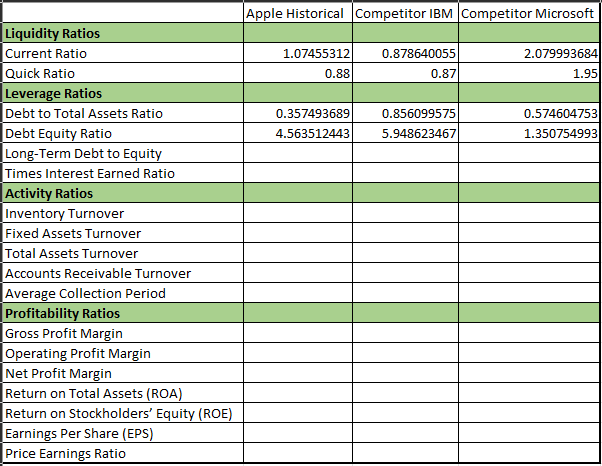Select empty Microsoft cell in Net Profit Margin row

coord(529,373)
